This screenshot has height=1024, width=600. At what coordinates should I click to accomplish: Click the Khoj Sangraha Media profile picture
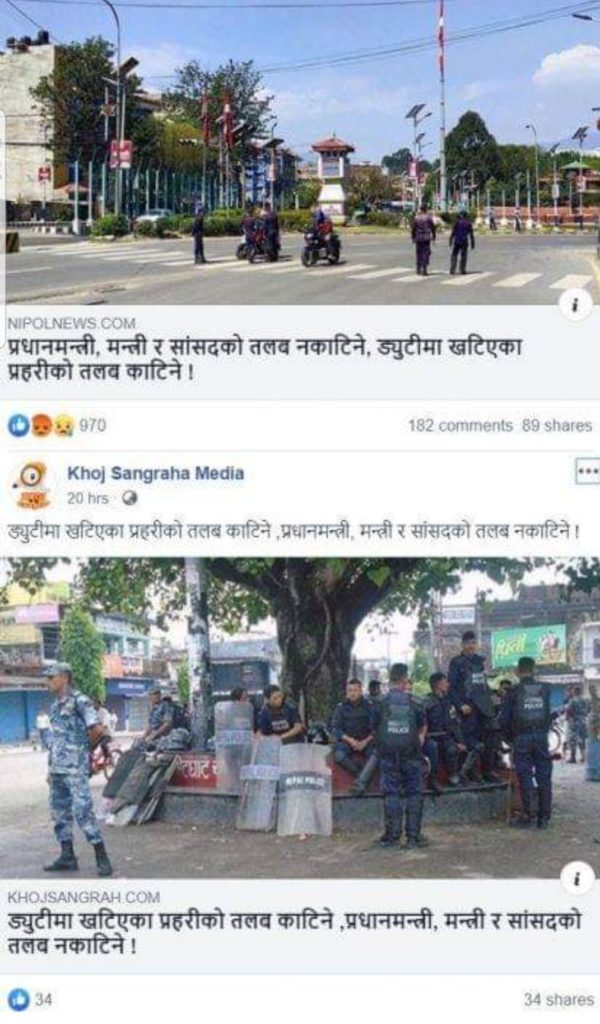pyautogui.click(x=31, y=485)
